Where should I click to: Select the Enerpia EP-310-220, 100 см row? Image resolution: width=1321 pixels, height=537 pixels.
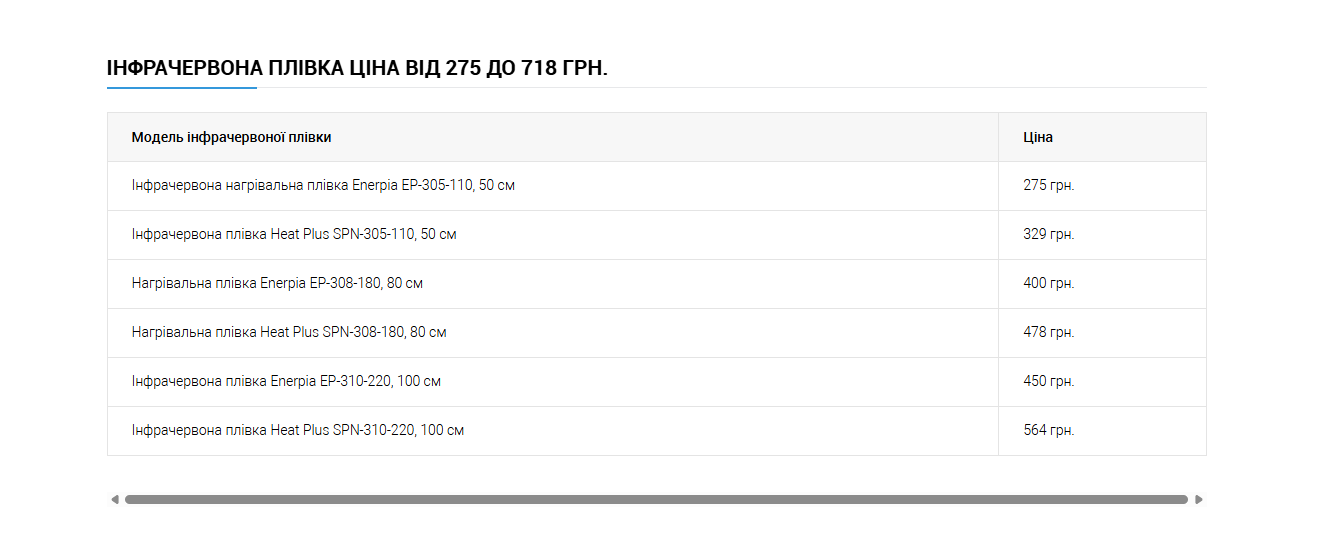tap(656, 382)
